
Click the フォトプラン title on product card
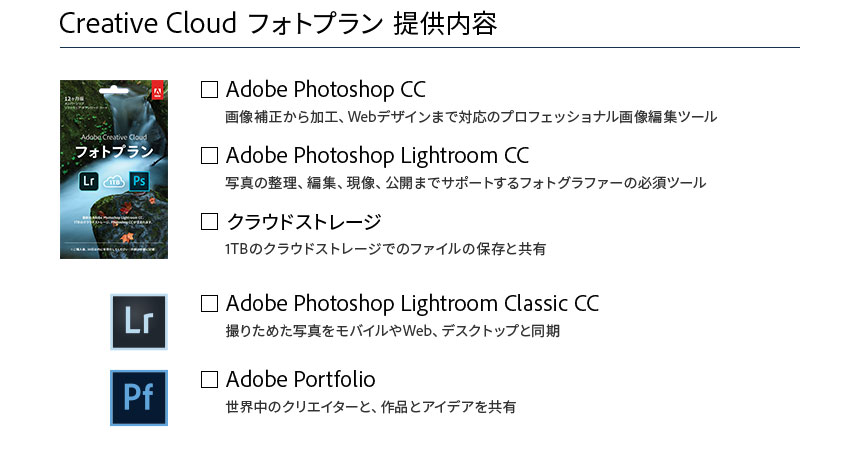(114, 150)
